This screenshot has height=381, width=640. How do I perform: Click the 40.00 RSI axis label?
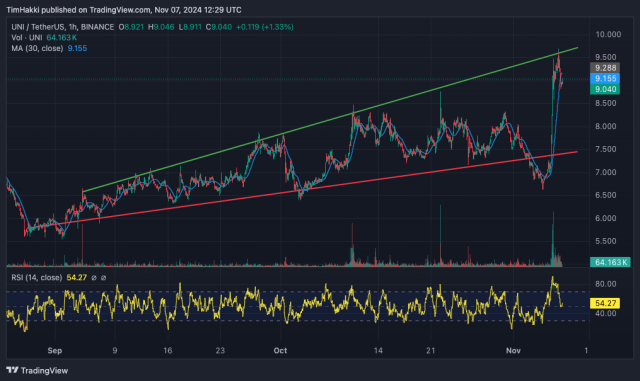[606, 314]
